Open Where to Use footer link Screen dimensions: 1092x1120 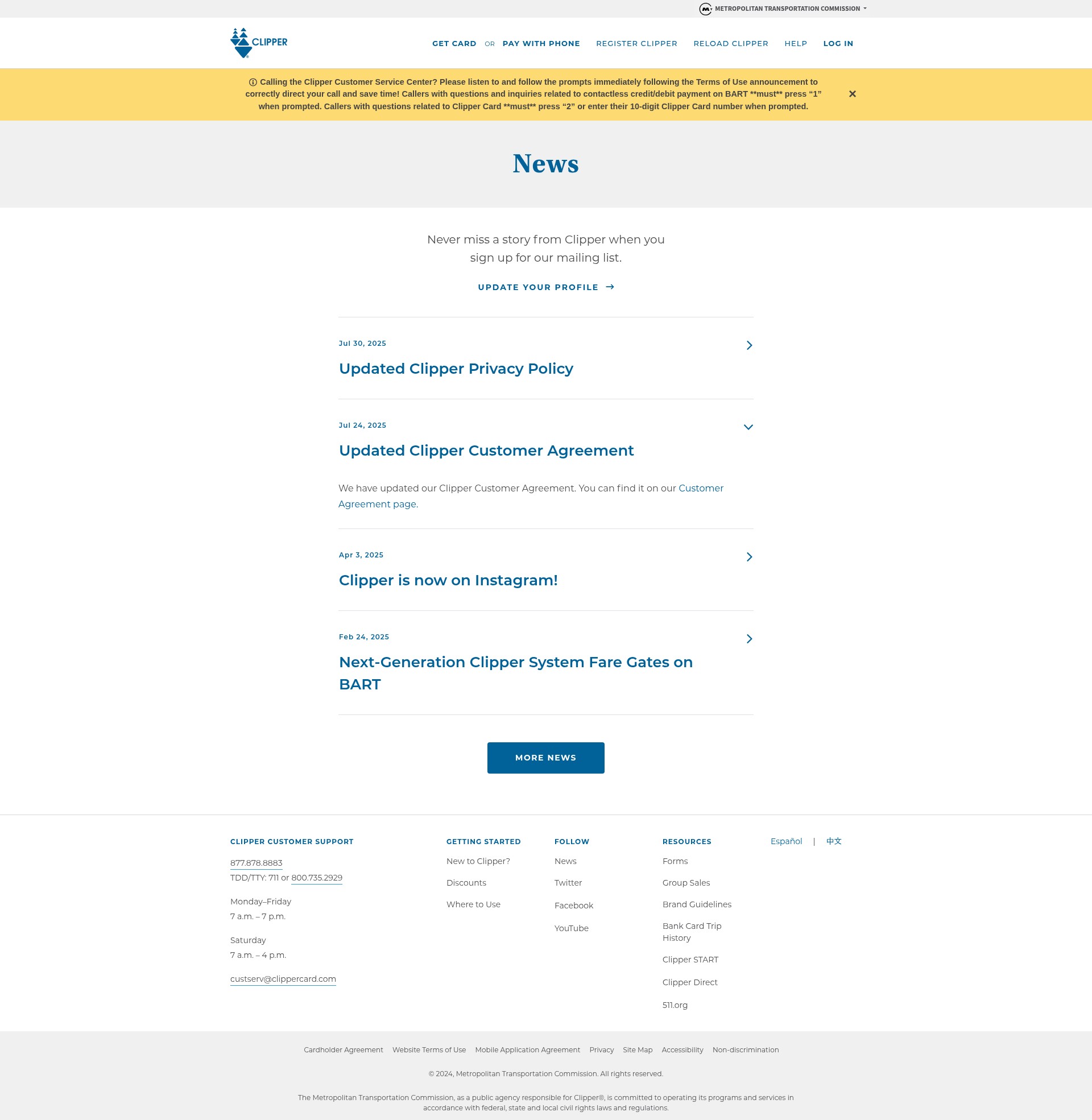(473, 905)
